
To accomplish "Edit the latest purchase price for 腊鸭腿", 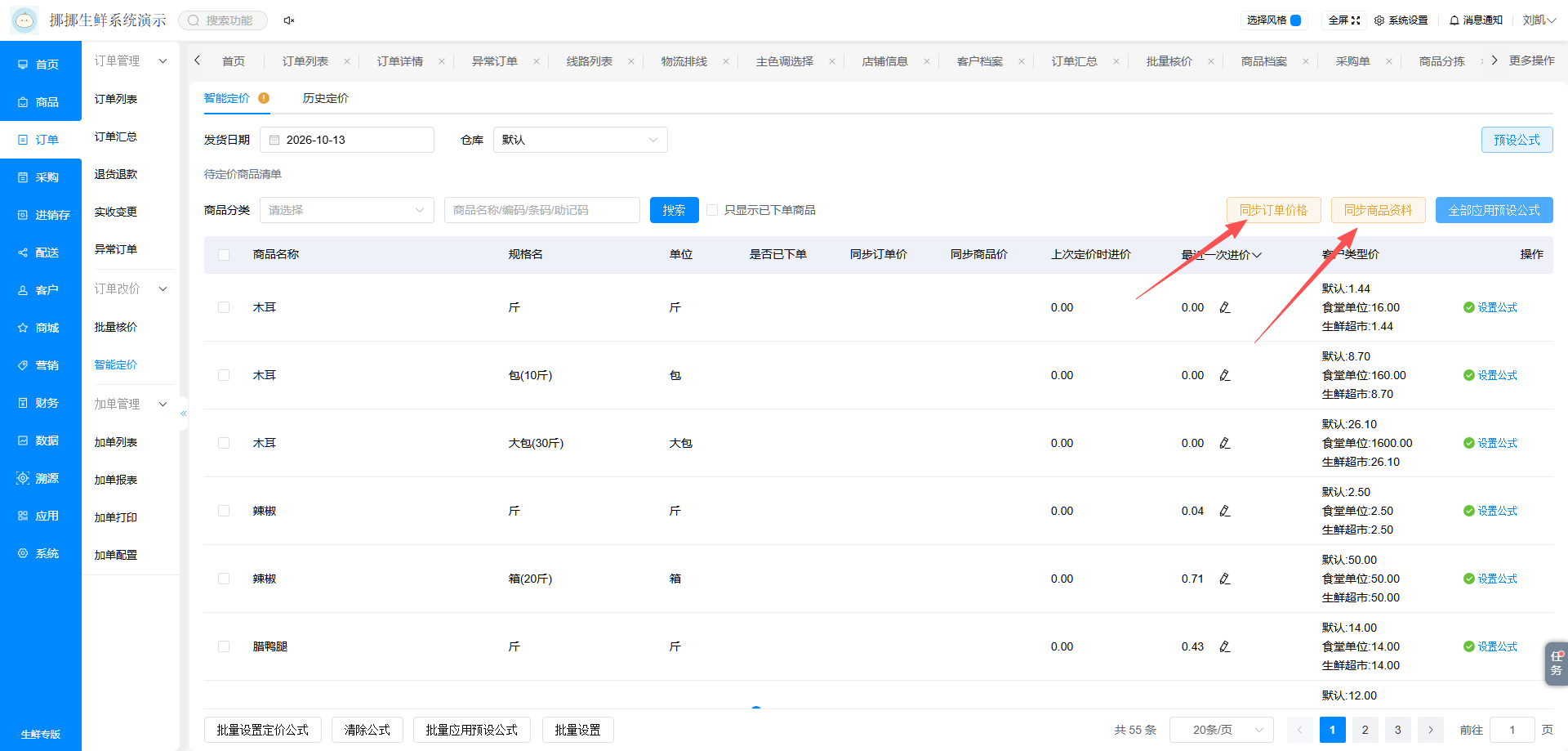I will click(1225, 646).
